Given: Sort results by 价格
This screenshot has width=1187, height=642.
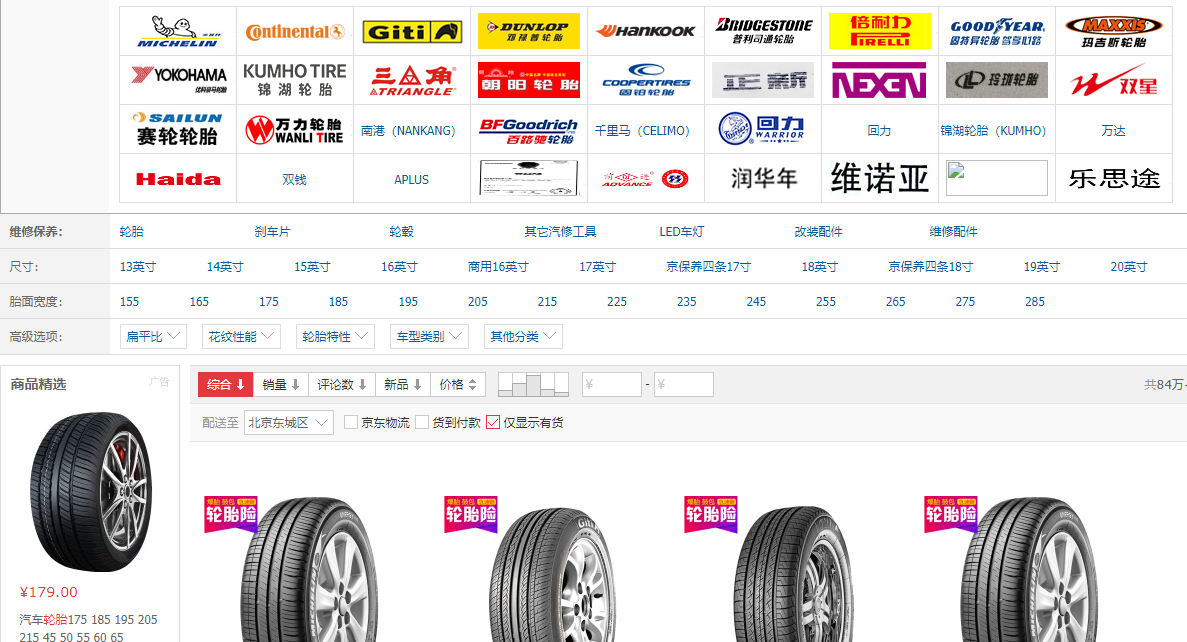Looking at the screenshot, I should coord(458,385).
